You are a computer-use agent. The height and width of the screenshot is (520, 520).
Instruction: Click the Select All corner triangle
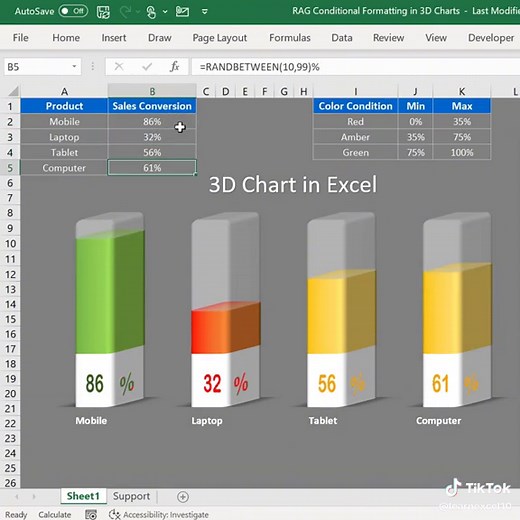pos(13,91)
